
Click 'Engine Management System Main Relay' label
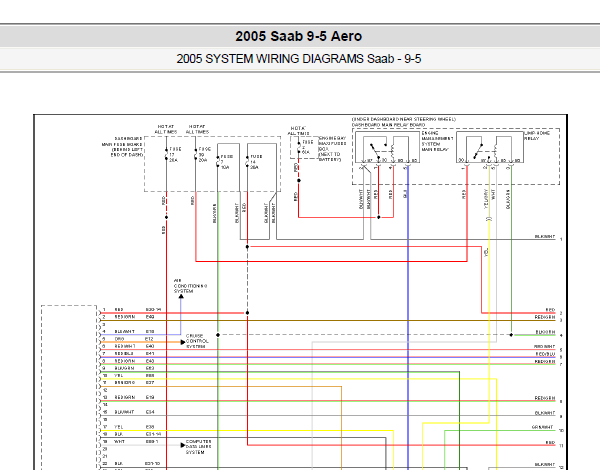437,141
